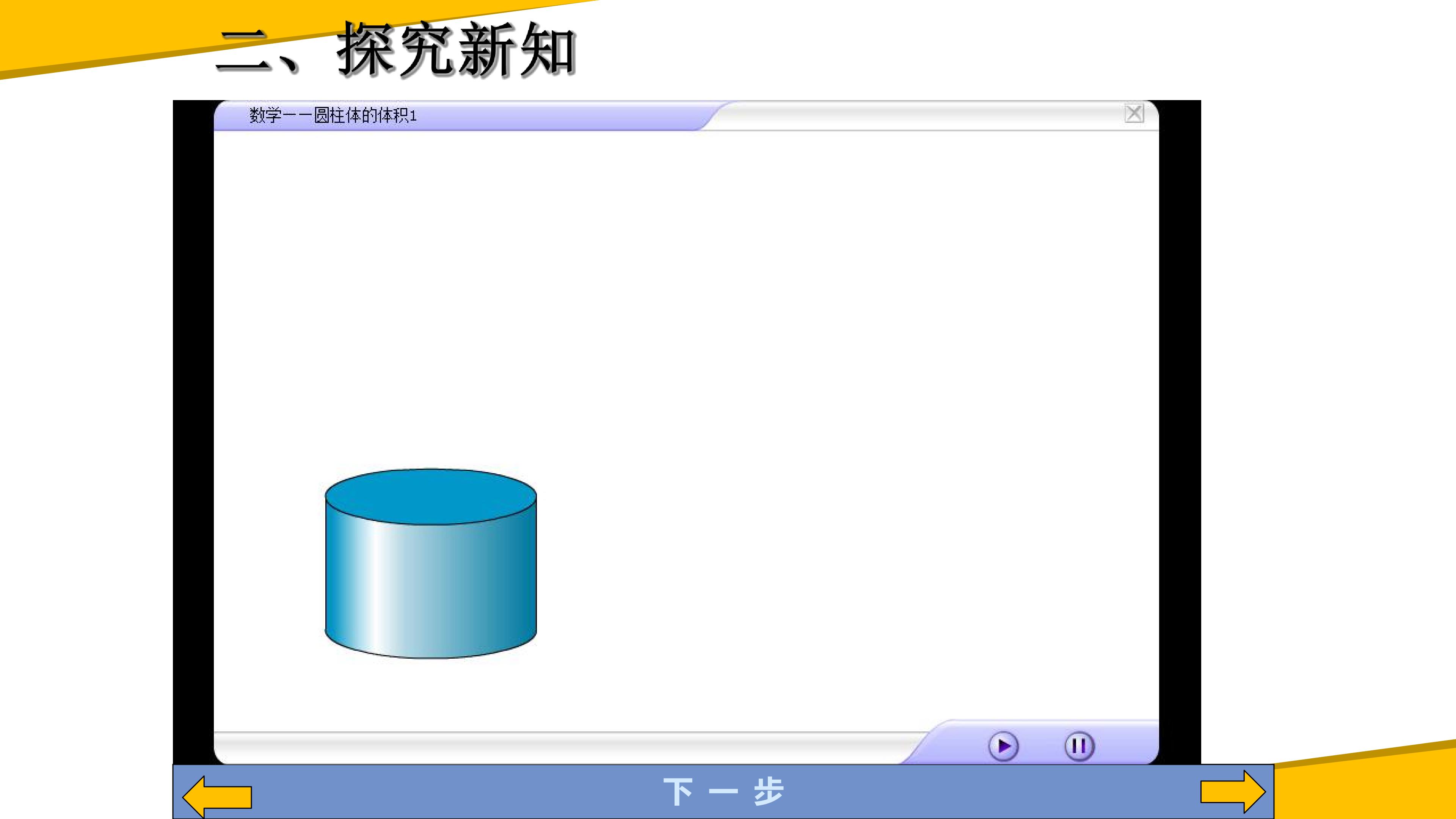Select the blue cylinder shape

pyautogui.click(x=431, y=563)
